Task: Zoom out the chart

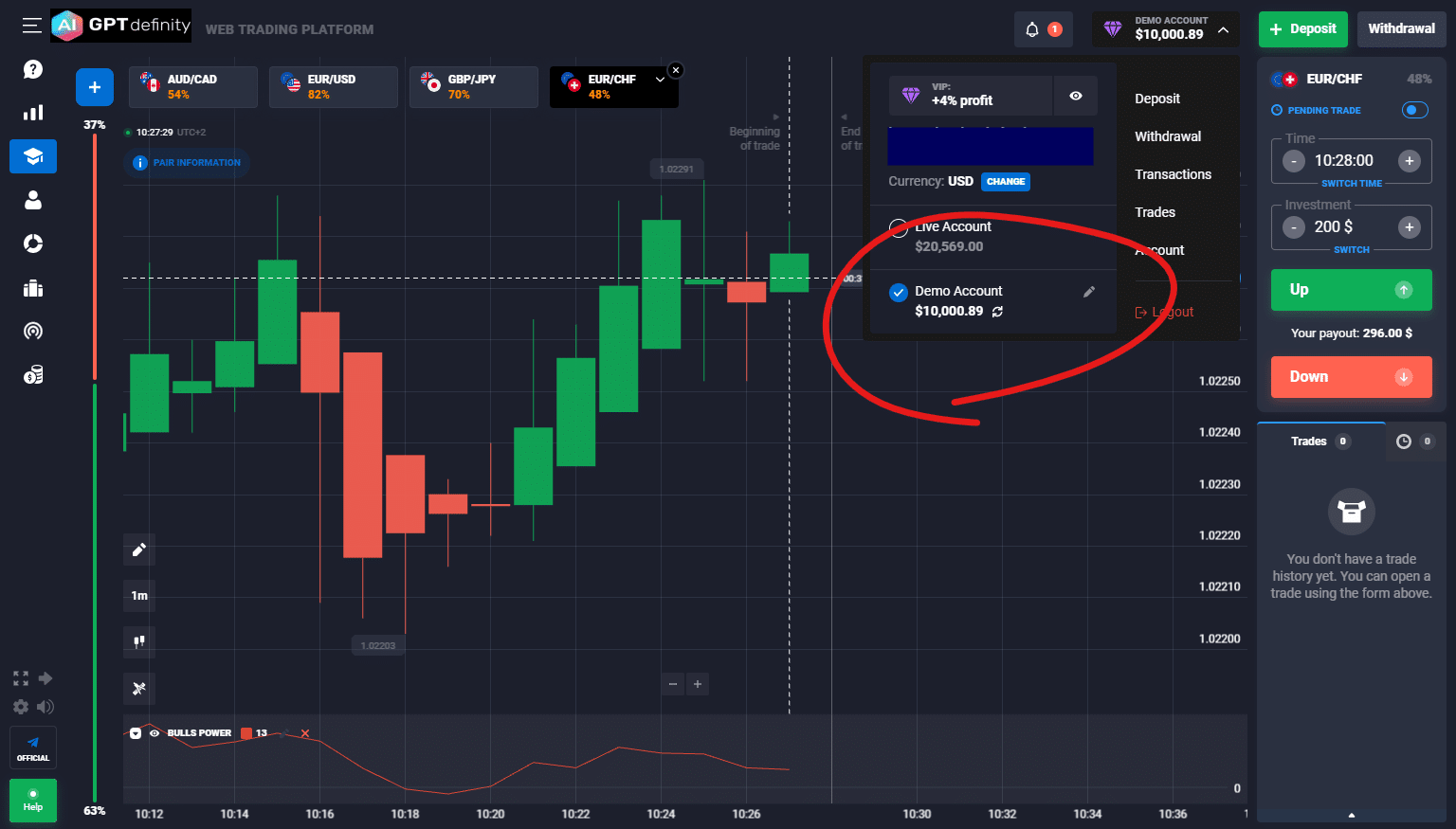Action: [x=673, y=684]
